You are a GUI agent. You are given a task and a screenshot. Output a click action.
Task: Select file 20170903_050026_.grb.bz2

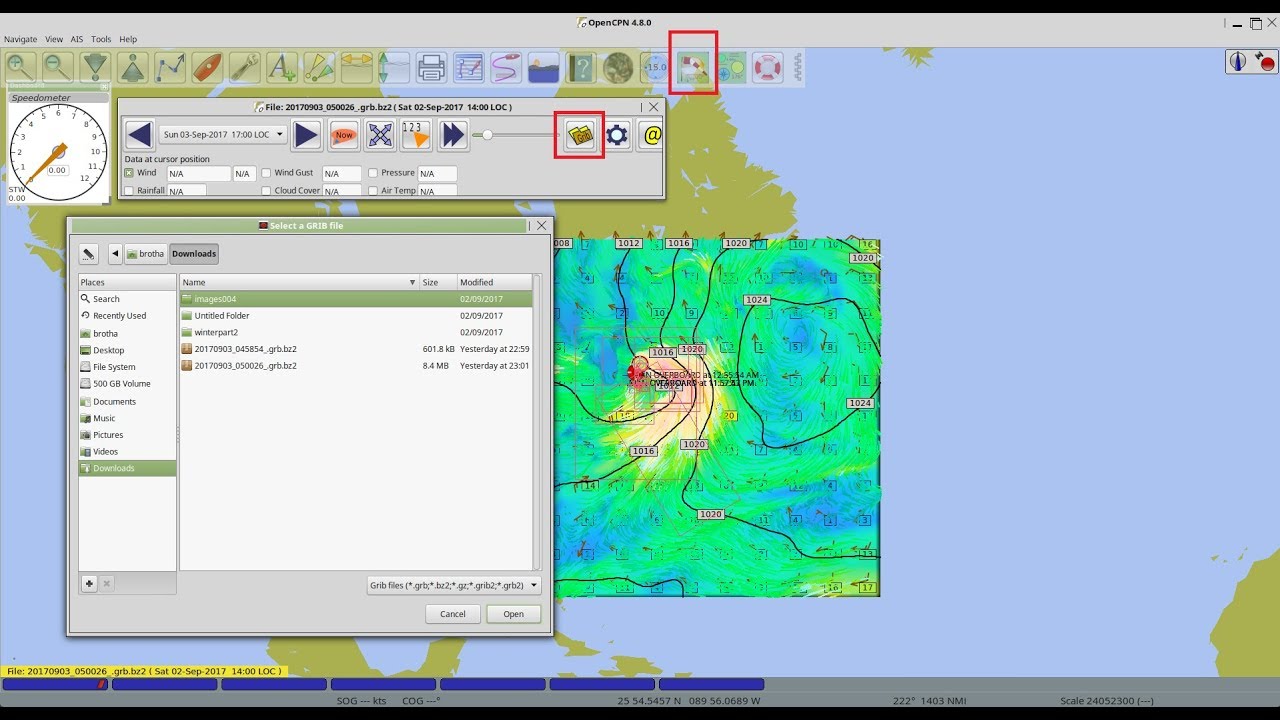[355, 366]
